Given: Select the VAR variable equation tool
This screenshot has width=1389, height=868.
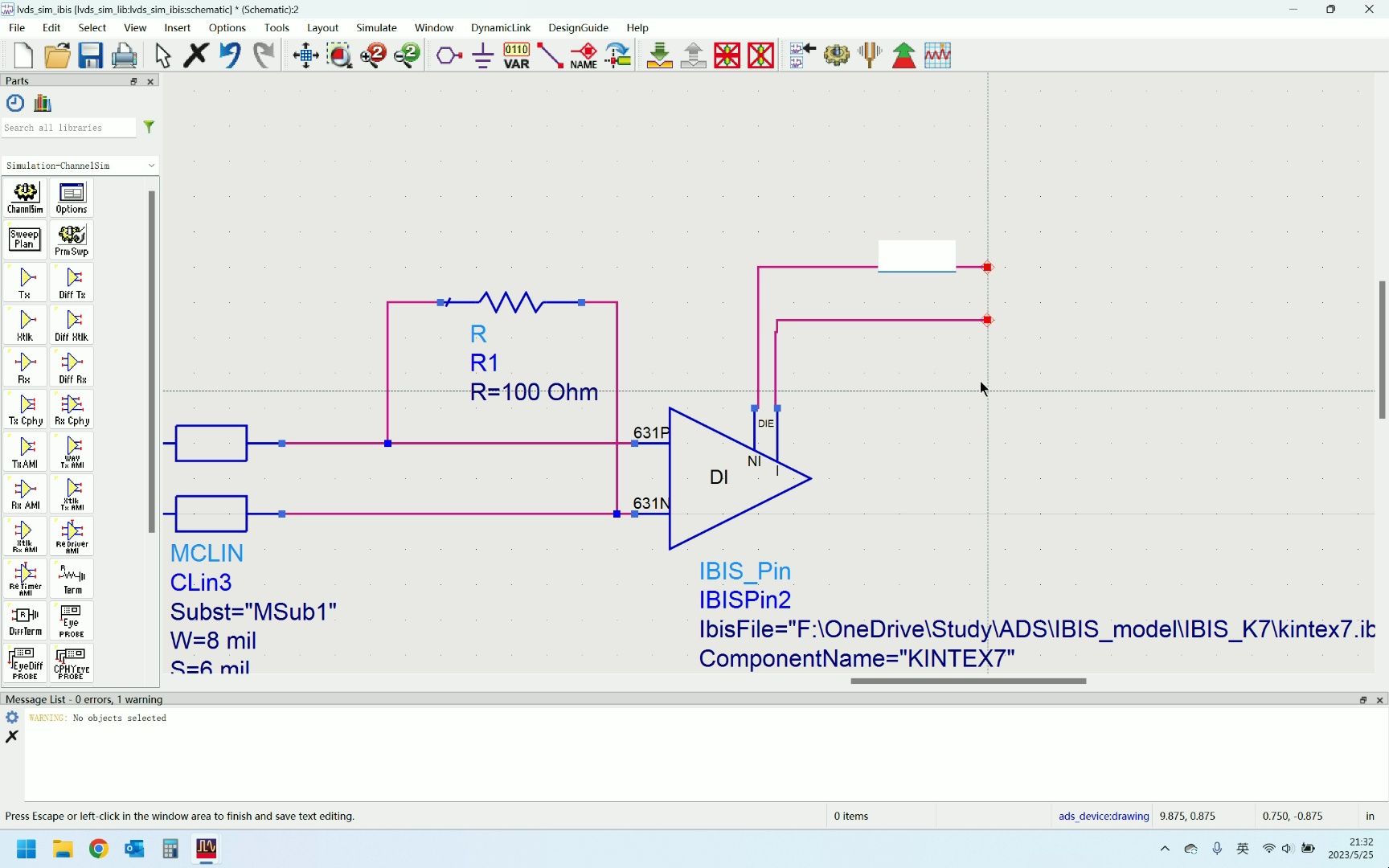Looking at the screenshot, I should pos(516,55).
